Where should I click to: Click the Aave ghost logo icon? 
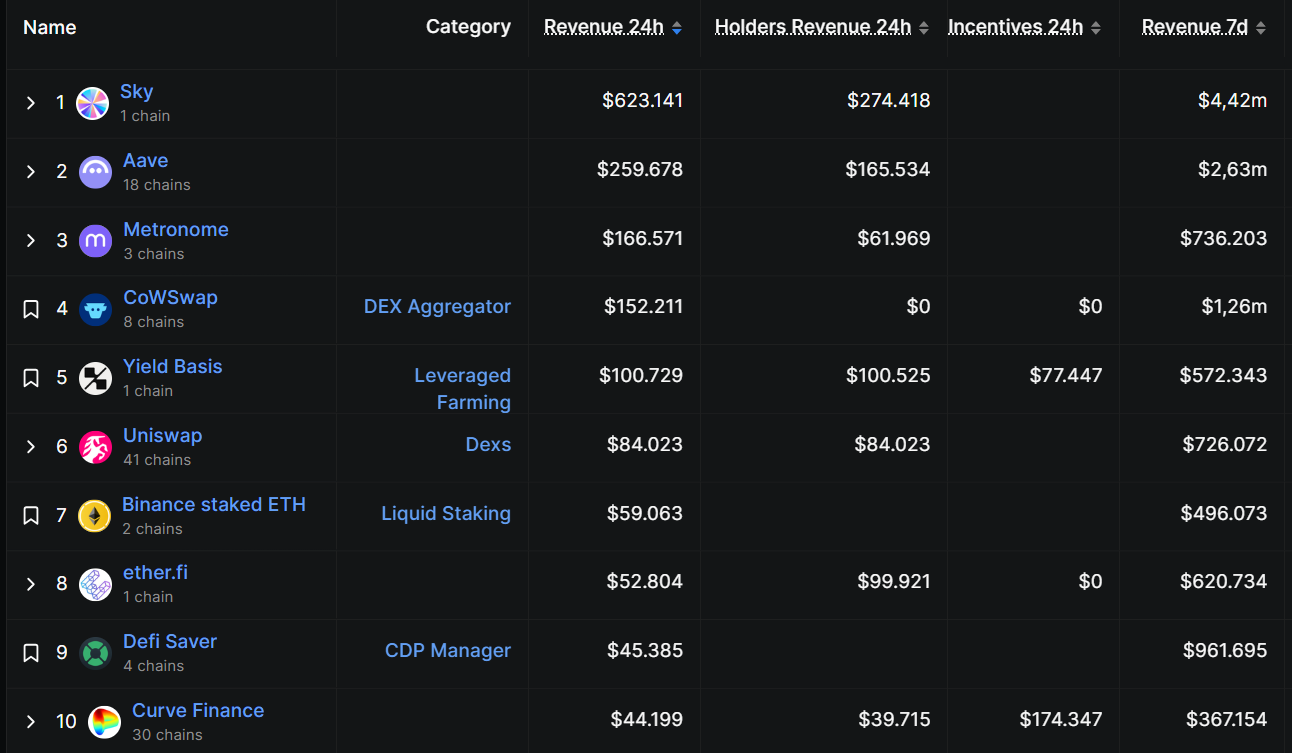pos(95,172)
